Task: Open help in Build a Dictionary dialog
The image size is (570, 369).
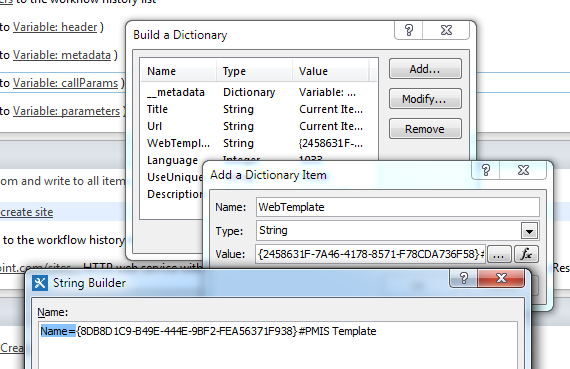Action: (409, 30)
